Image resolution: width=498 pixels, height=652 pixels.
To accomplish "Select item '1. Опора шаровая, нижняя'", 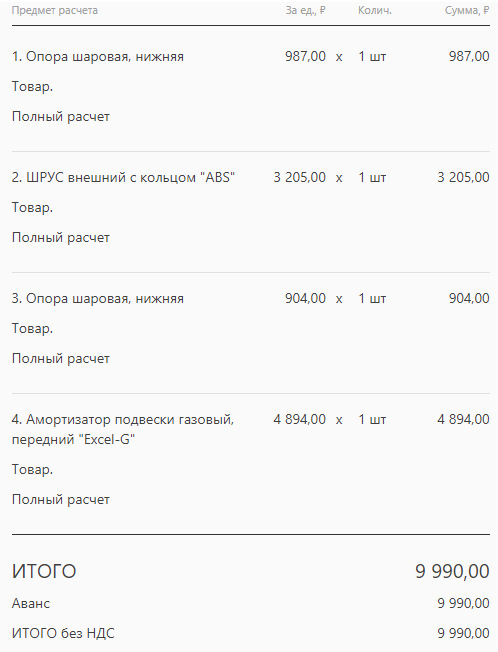I will tap(98, 56).
